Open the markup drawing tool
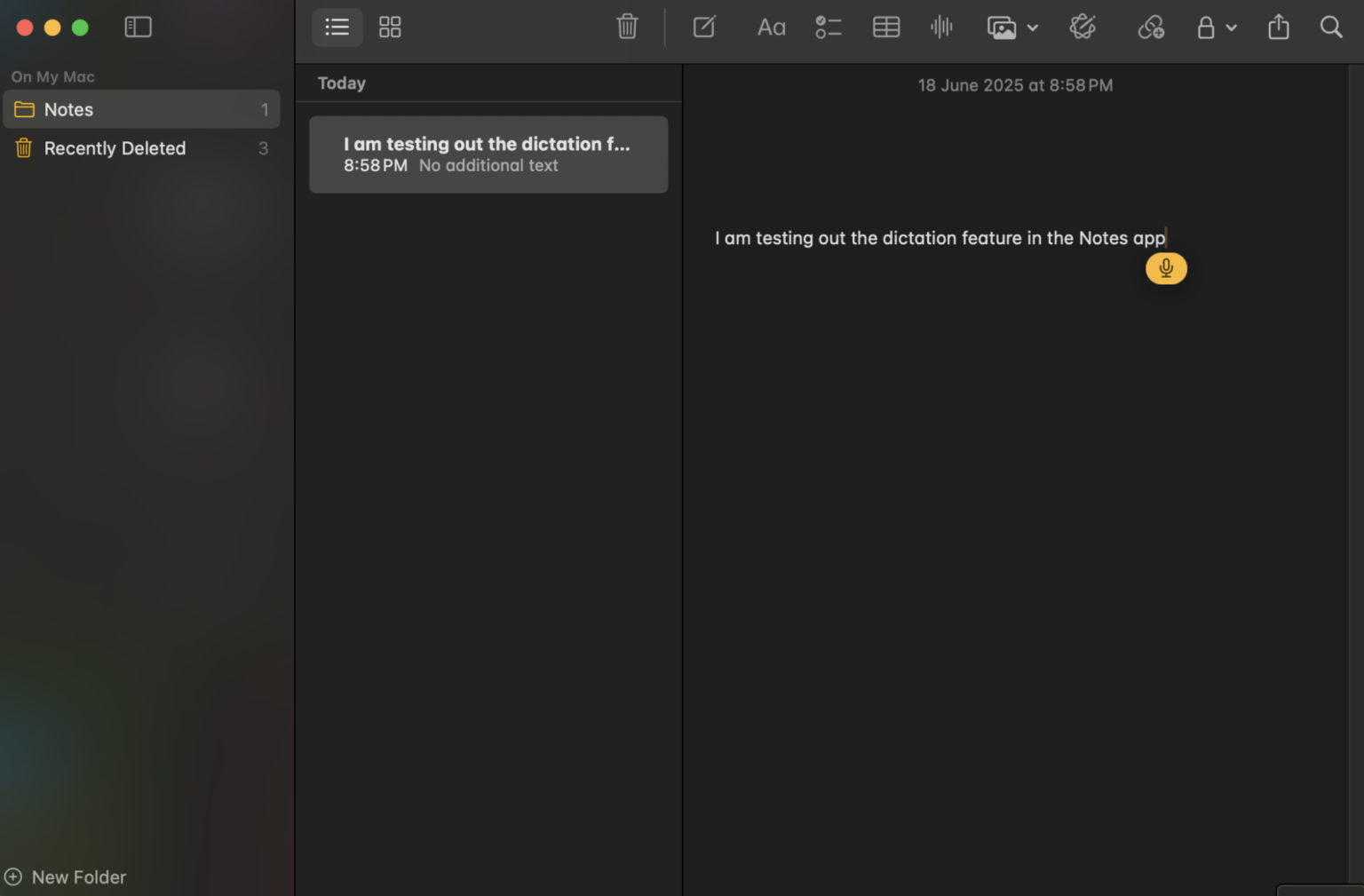Screen dimensions: 1364x896 (1082, 27)
